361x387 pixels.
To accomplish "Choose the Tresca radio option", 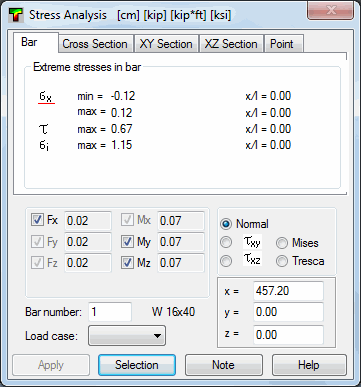I will pyautogui.click(x=282, y=261).
